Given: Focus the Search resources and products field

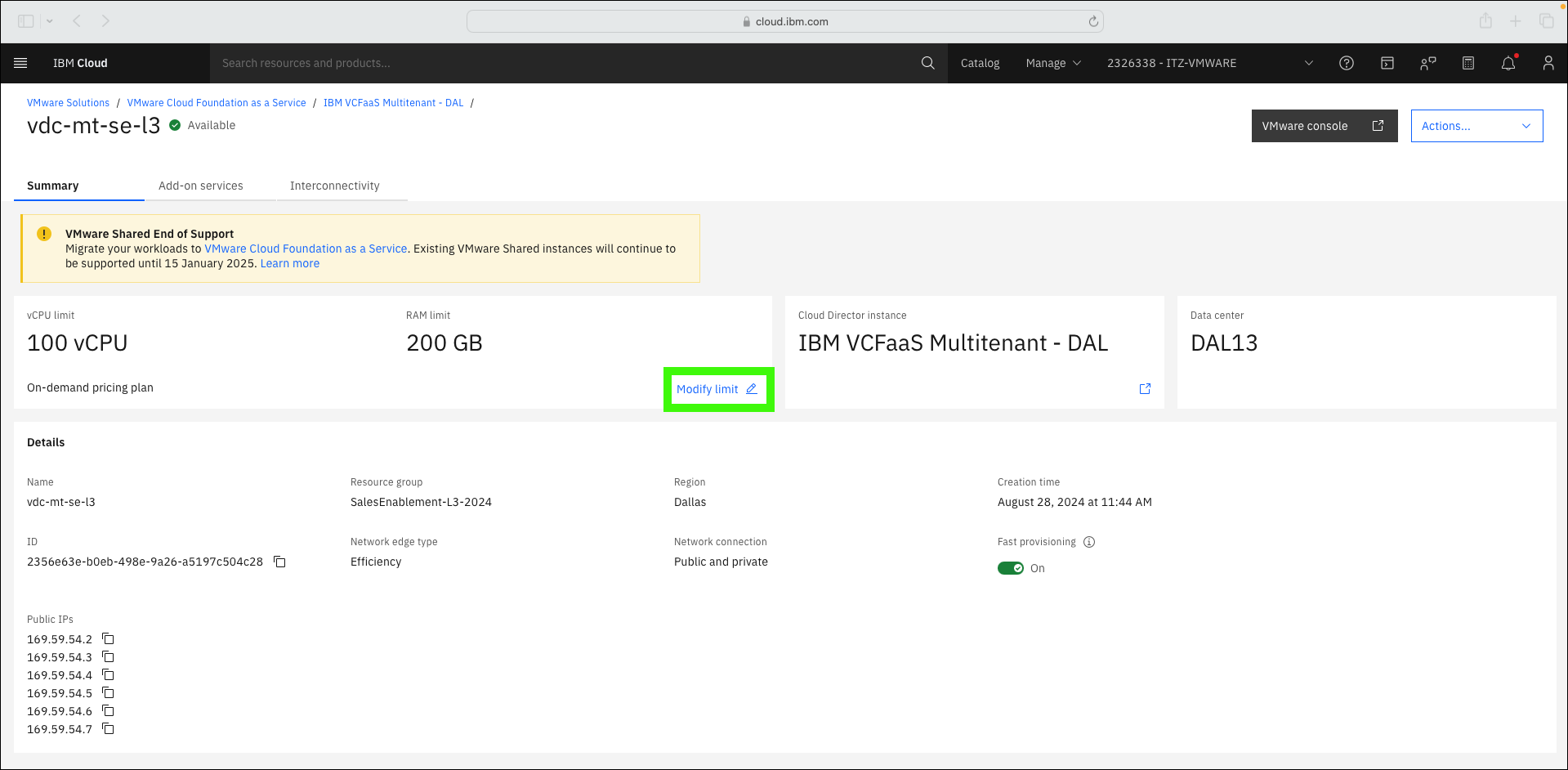Looking at the screenshot, I should click(x=564, y=63).
